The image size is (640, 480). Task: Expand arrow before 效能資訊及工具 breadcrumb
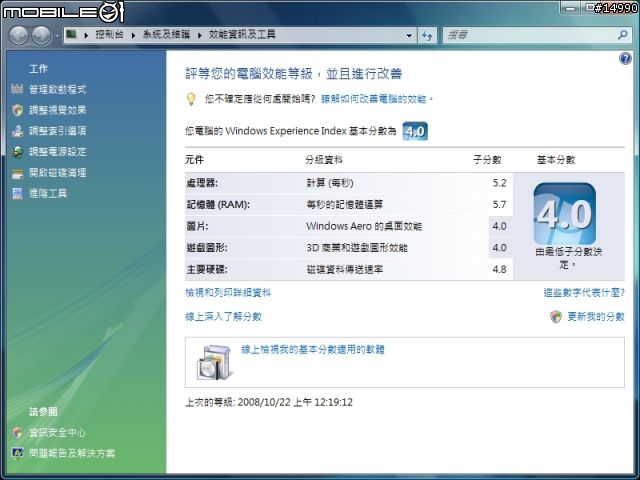coord(200,35)
